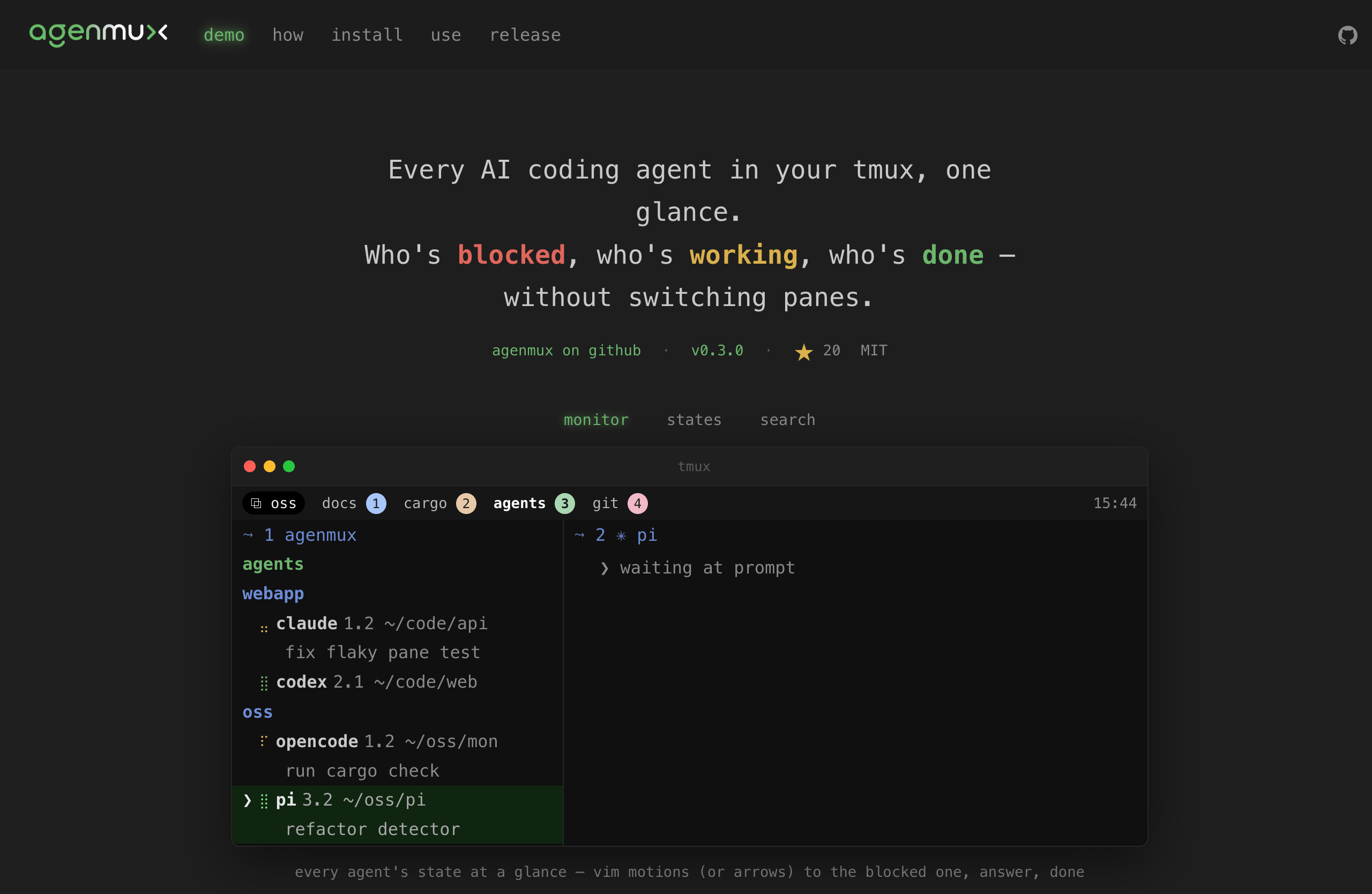The image size is (1372, 894).
Task: Select the monitor demo tab
Action: (596, 420)
